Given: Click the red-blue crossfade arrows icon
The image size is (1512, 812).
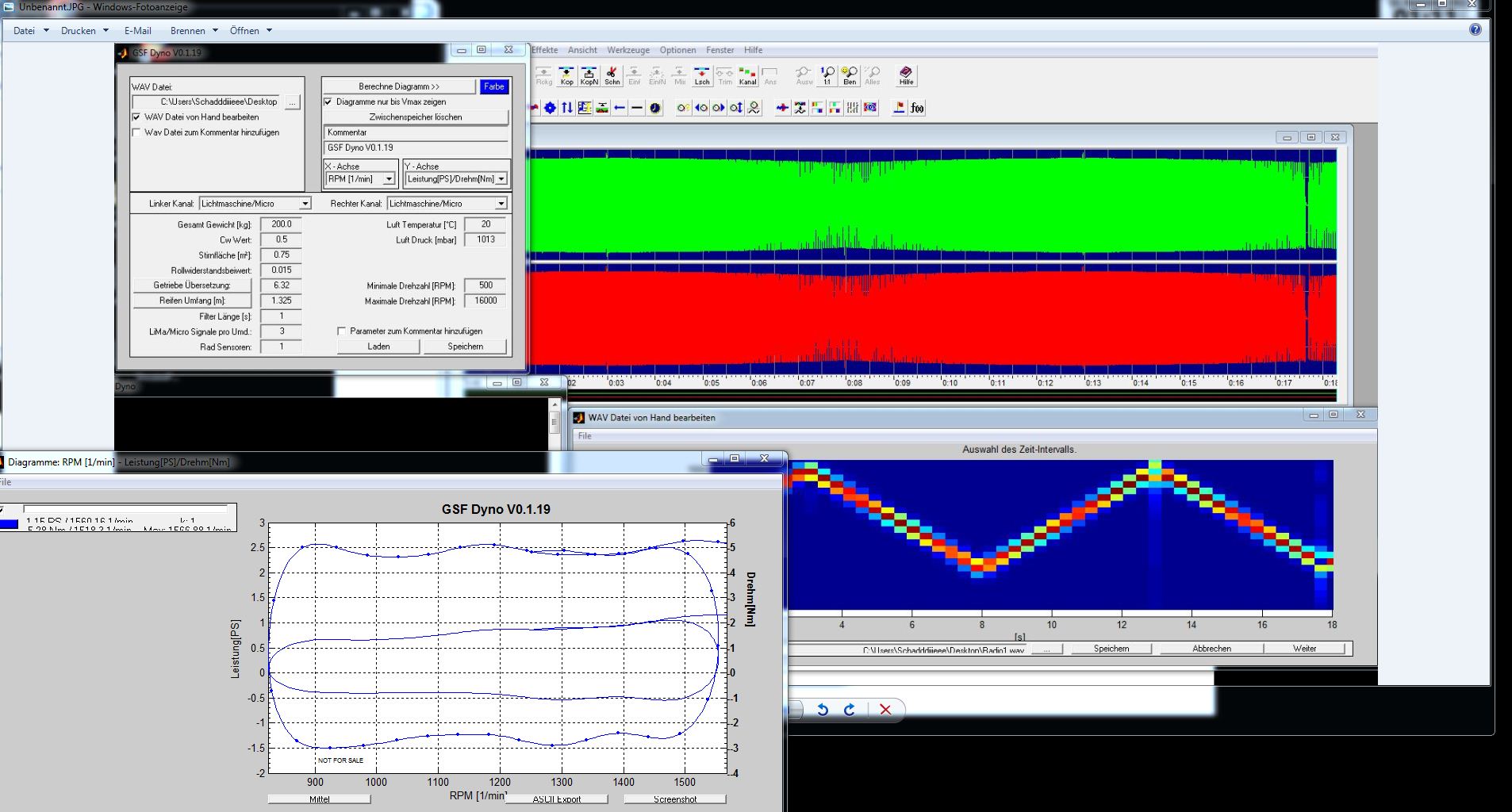Looking at the screenshot, I should point(783,108).
